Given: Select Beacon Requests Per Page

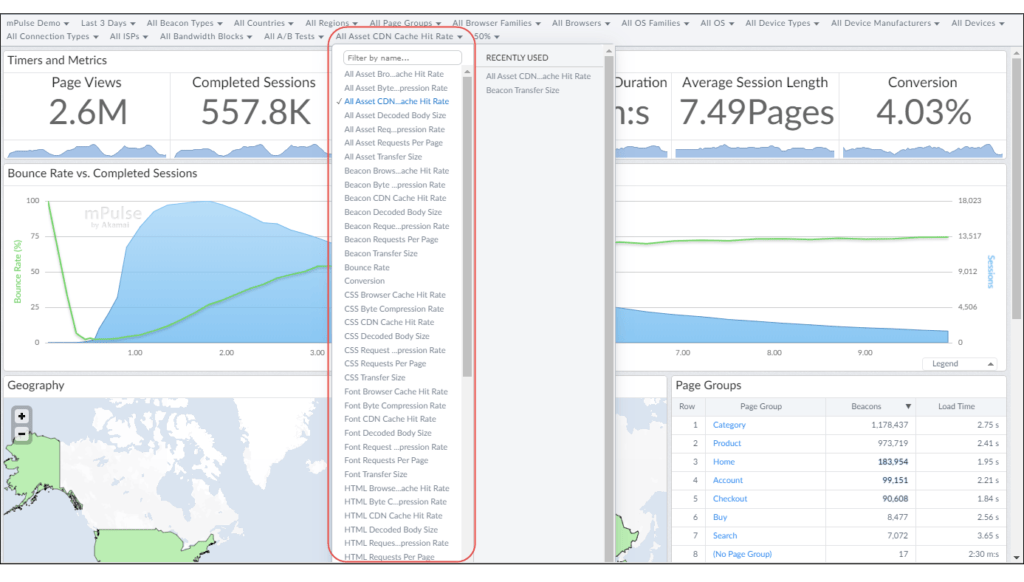Looking at the screenshot, I should pyautogui.click(x=391, y=240).
